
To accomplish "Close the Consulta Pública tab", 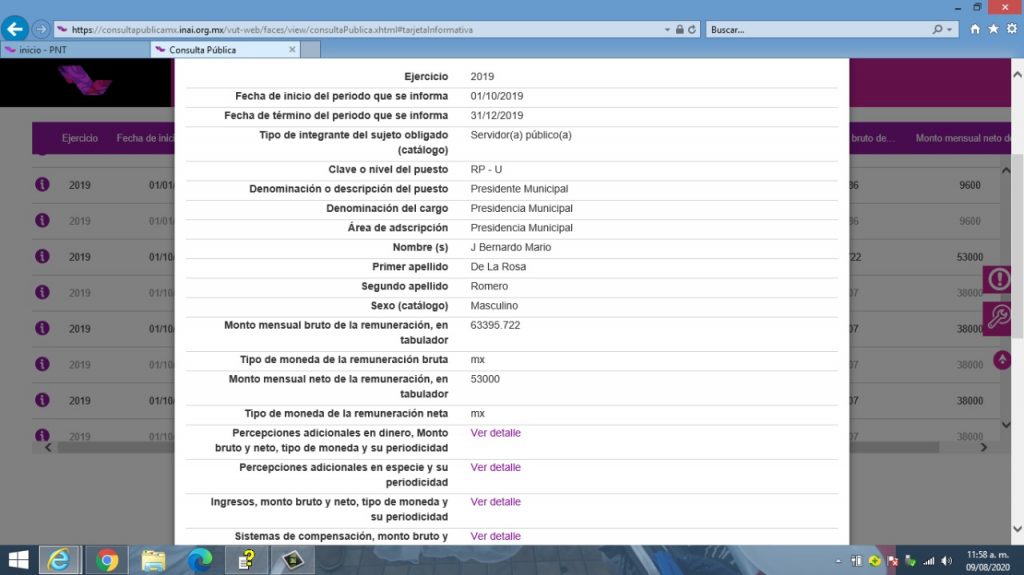I will pyautogui.click(x=292, y=49).
